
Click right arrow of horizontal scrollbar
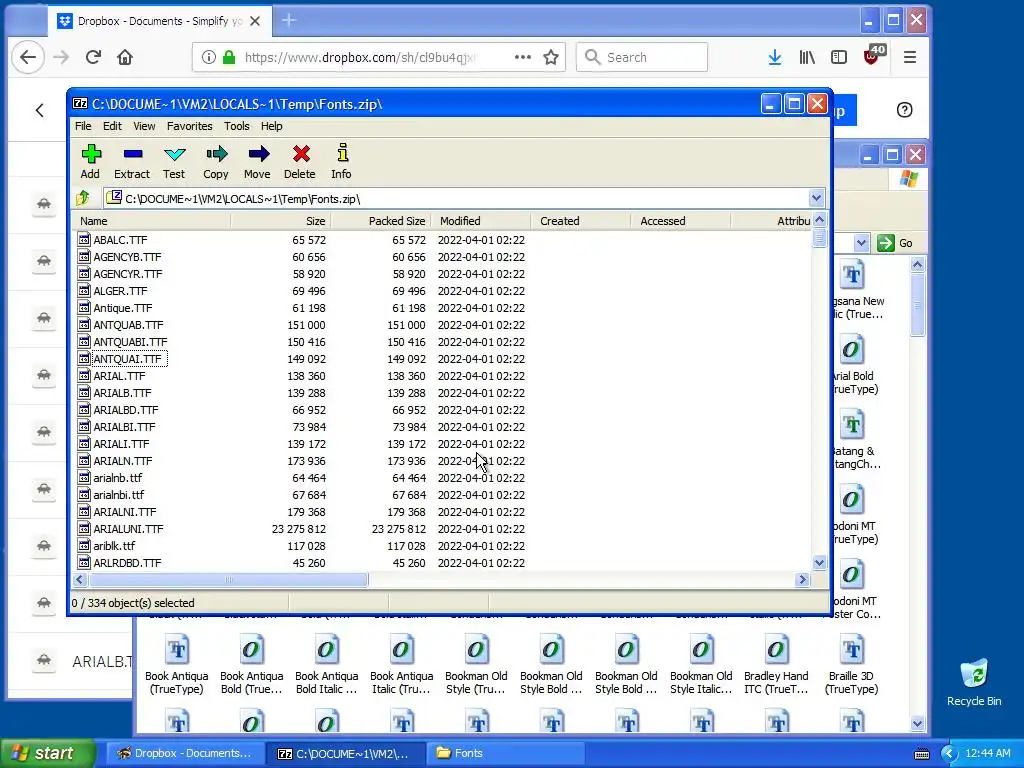click(803, 580)
